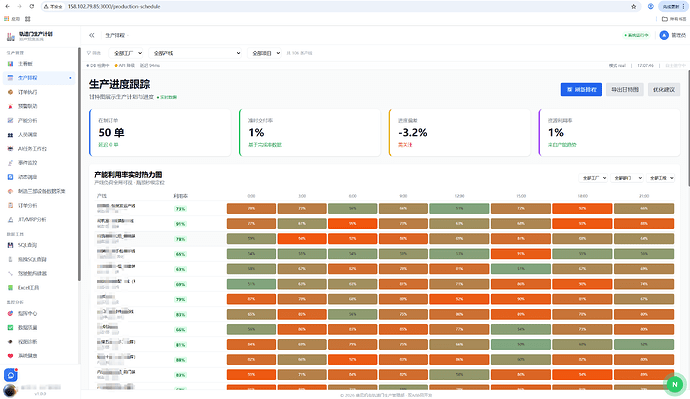Image resolution: width=690 pixels, height=399 pixels.
Task: Go back in the browser
Action: (7, 7)
